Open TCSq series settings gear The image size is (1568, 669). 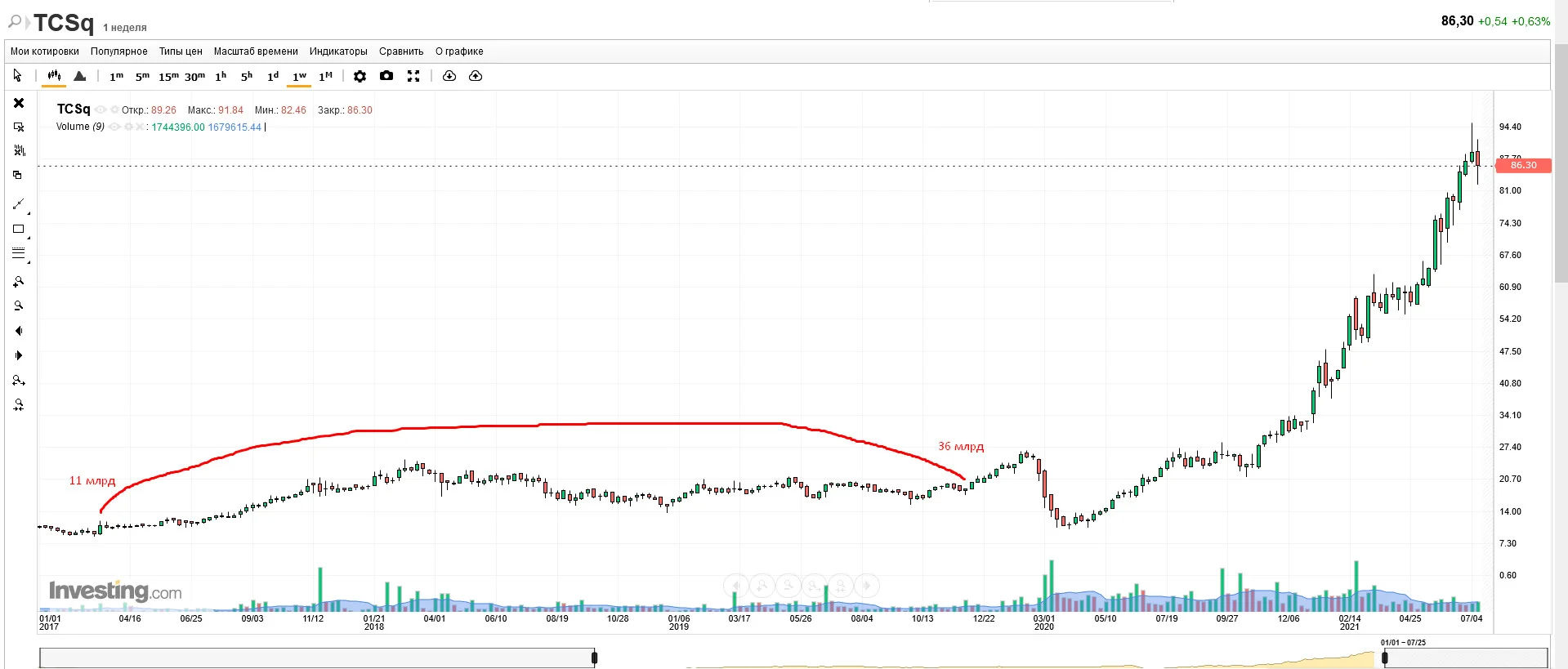115,110
